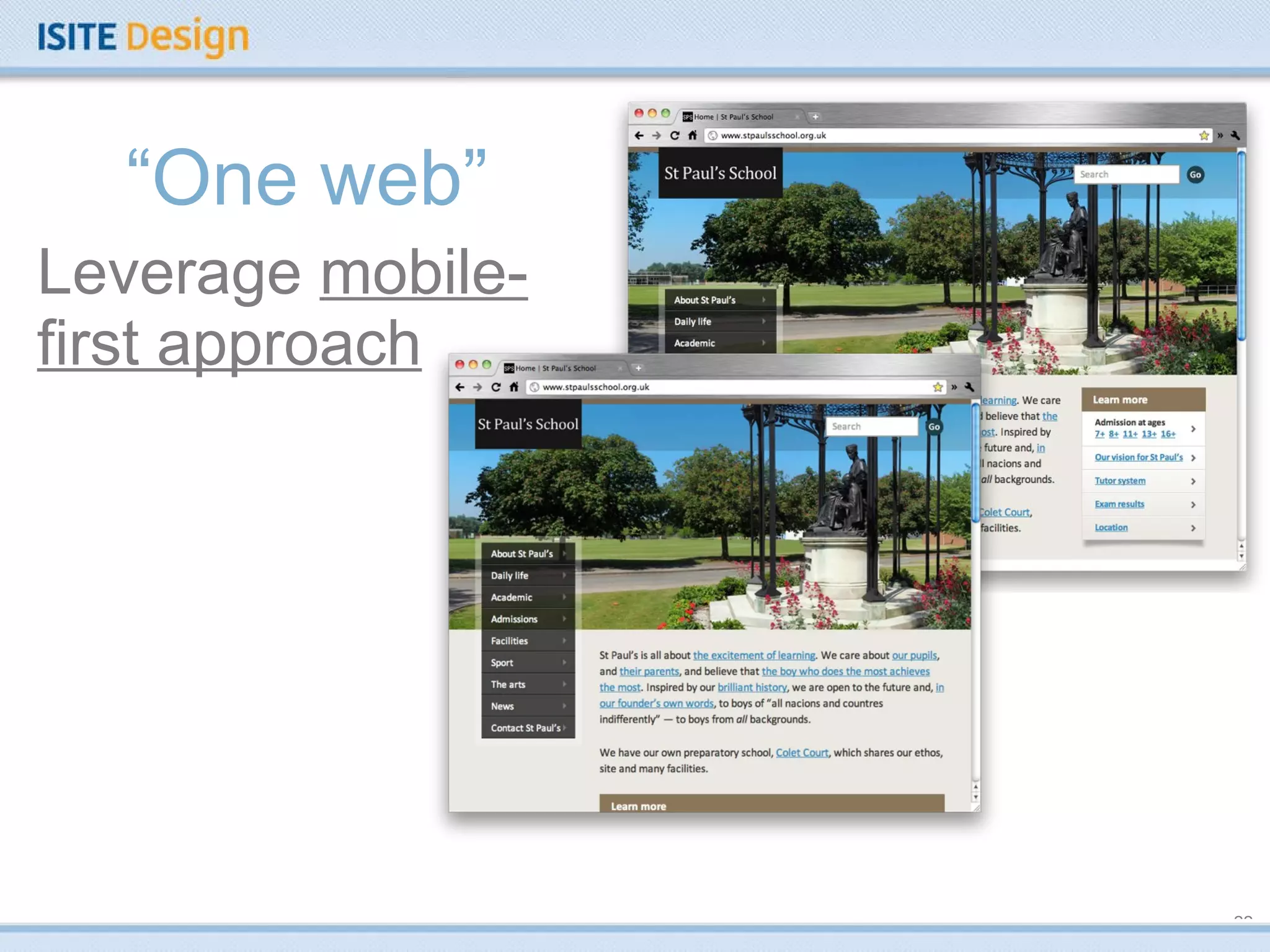Click the rear window vertical scrollbar thumb
The image size is (1270, 952).
1241,246
